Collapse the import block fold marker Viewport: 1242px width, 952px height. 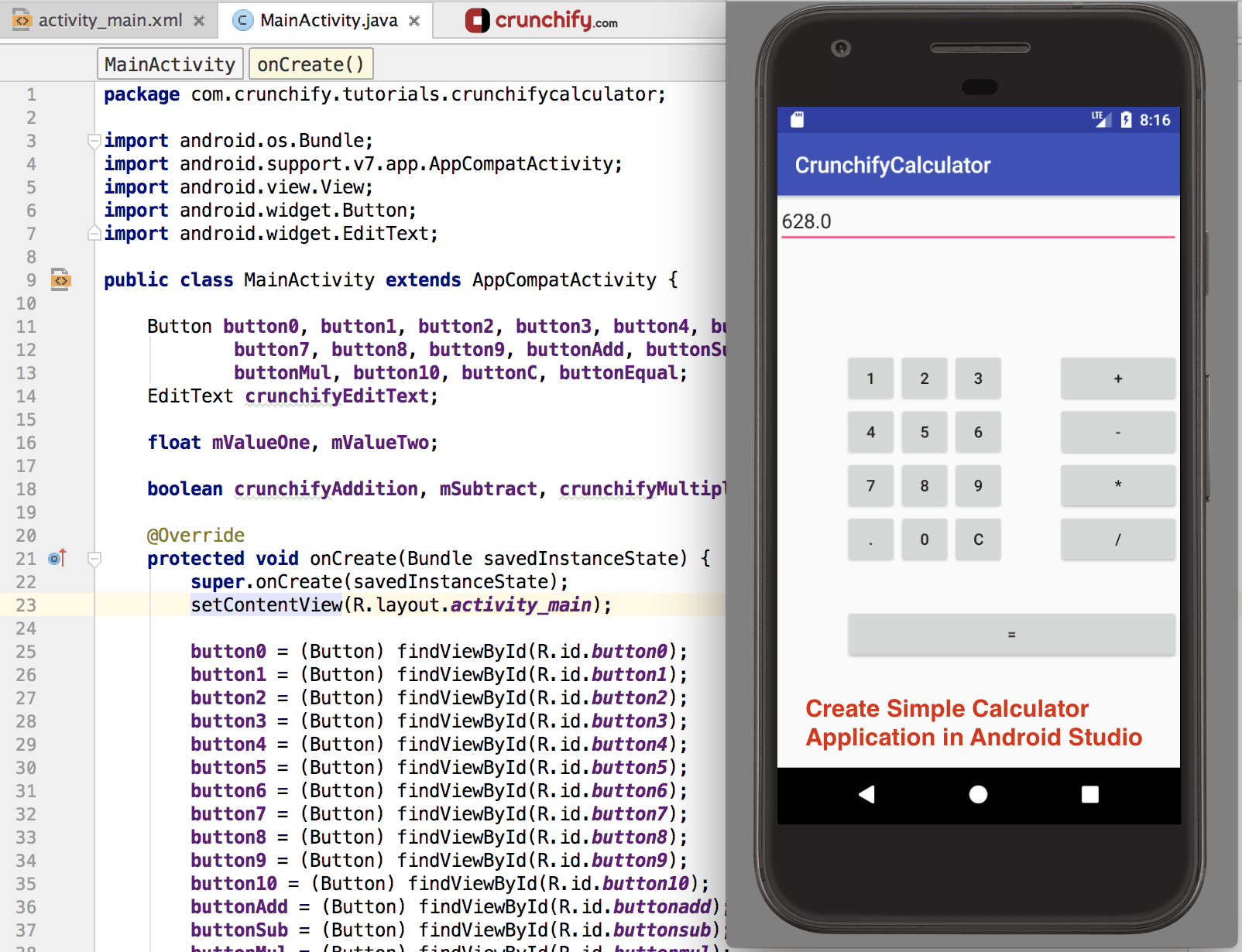point(94,141)
